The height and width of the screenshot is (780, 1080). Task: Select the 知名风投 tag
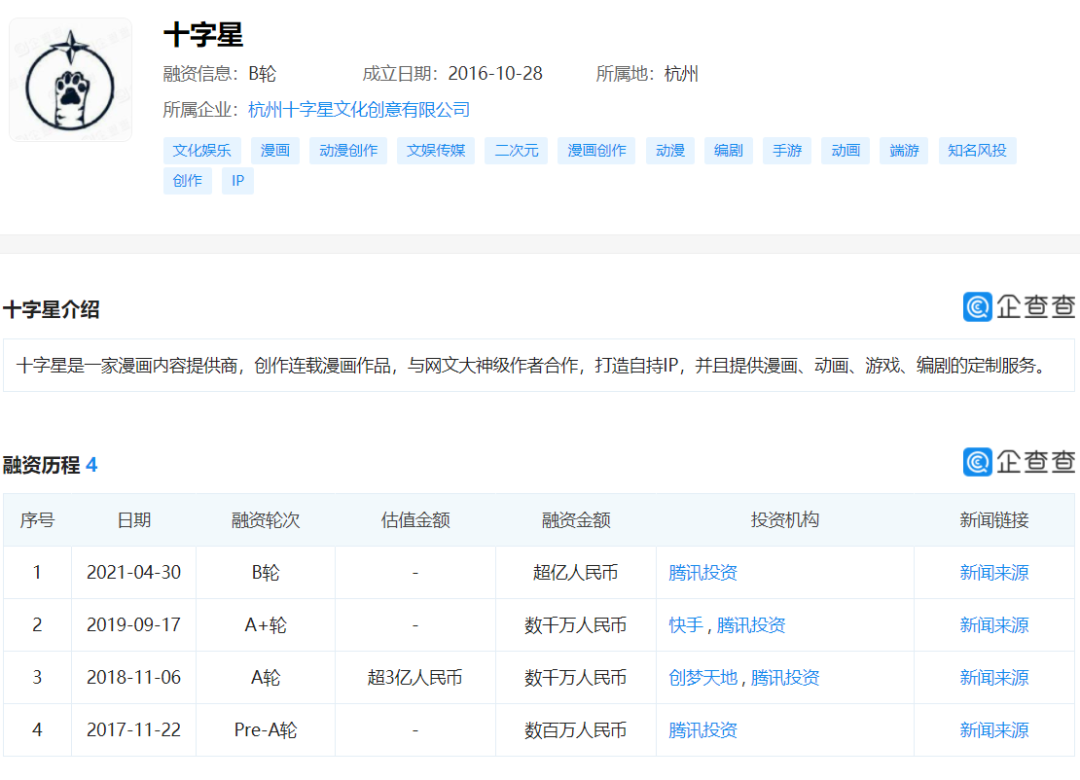click(x=977, y=150)
